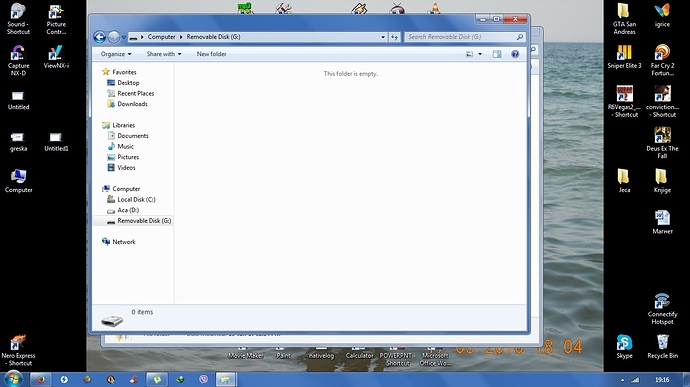Select Local Disk (C:) in navigation pane

click(x=136, y=199)
